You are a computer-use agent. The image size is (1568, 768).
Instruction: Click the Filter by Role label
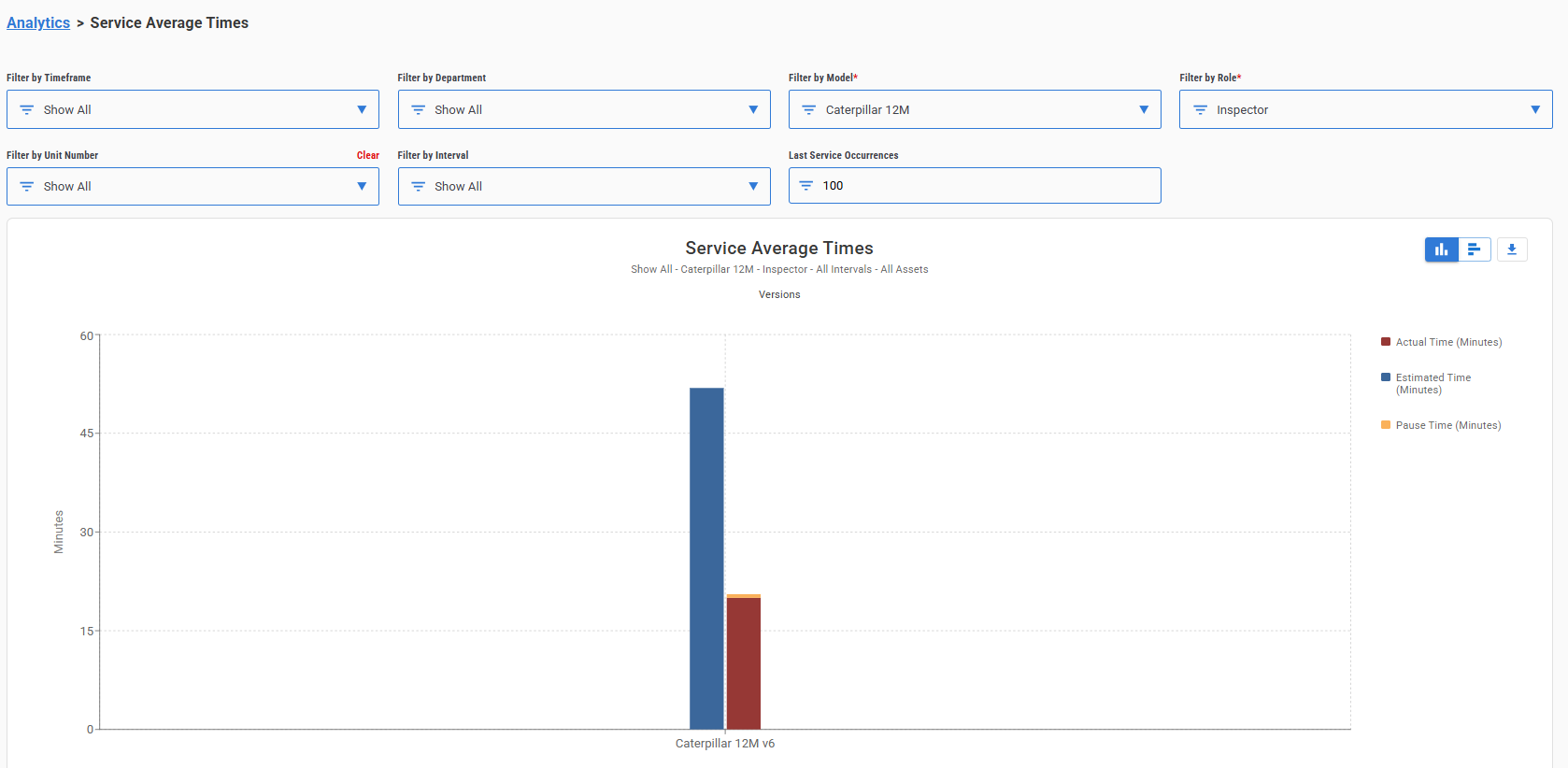(x=1210, y=78)
